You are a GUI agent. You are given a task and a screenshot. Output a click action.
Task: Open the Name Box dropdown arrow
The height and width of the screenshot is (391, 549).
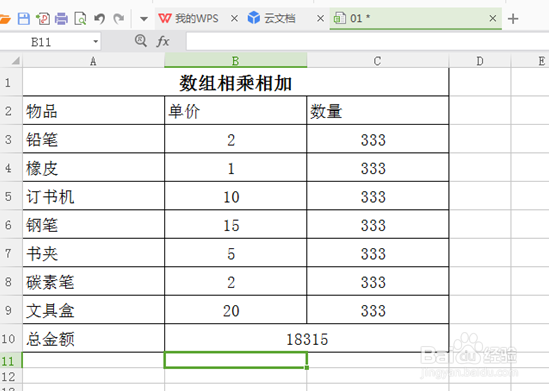coord(95,42)
